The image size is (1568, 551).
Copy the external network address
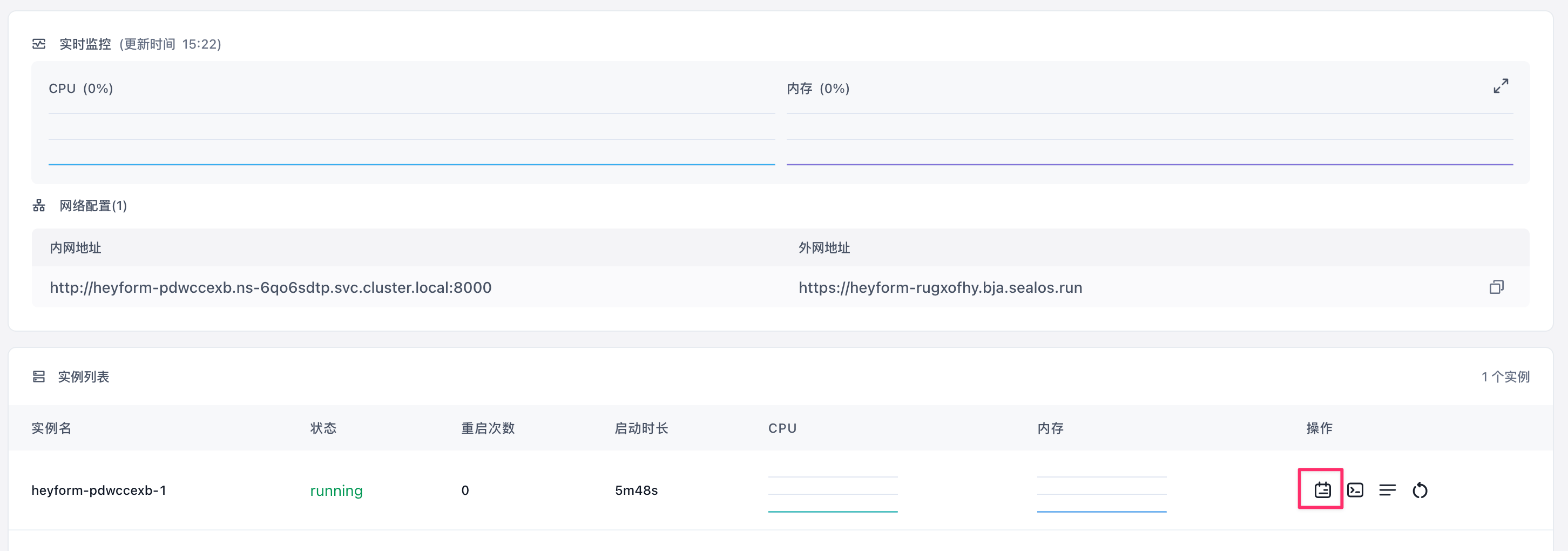coord(1496,287)
